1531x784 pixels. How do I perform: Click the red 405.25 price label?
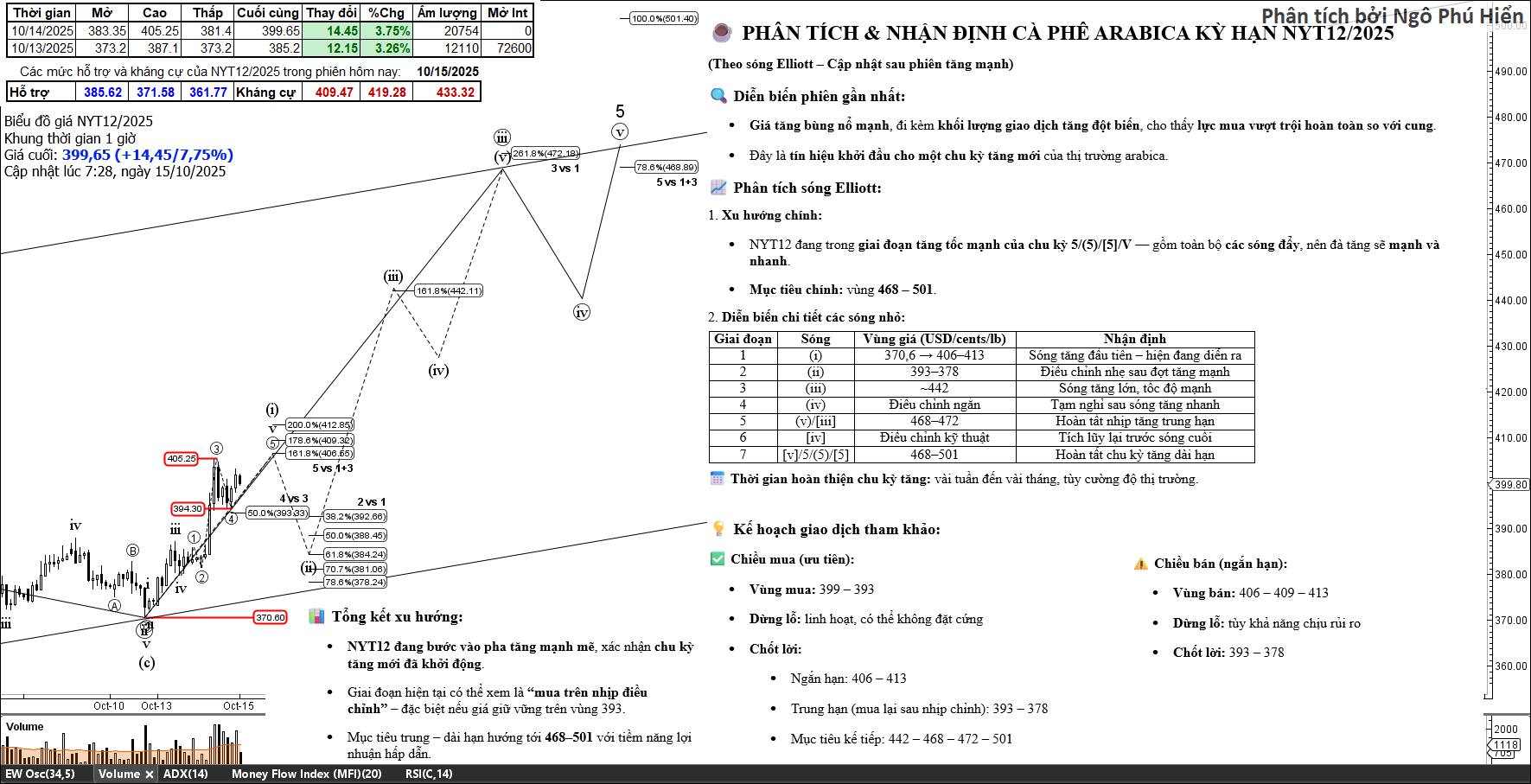182,459
